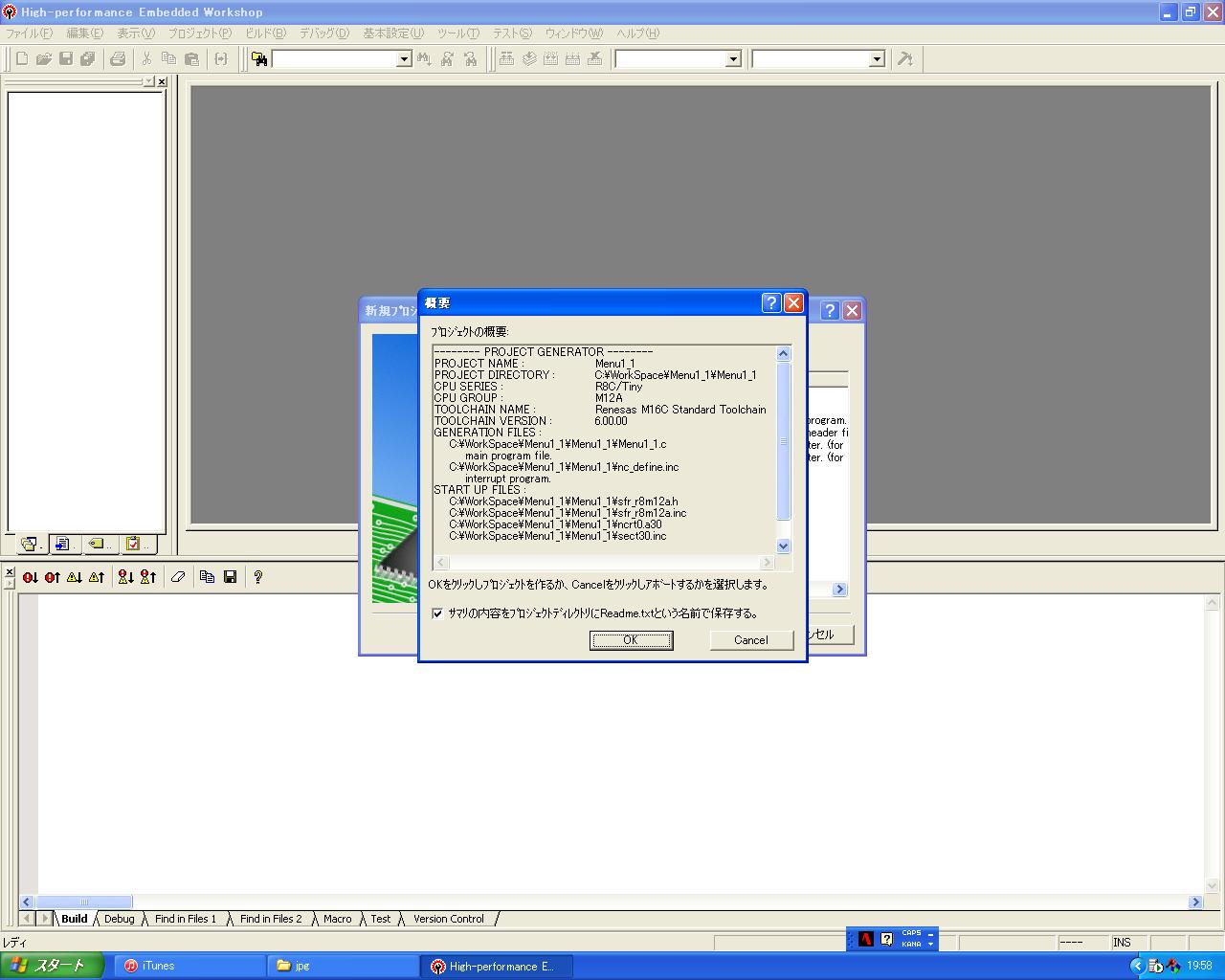Click the save output floppy icon
1225x980 pixels.
[230, 577]
